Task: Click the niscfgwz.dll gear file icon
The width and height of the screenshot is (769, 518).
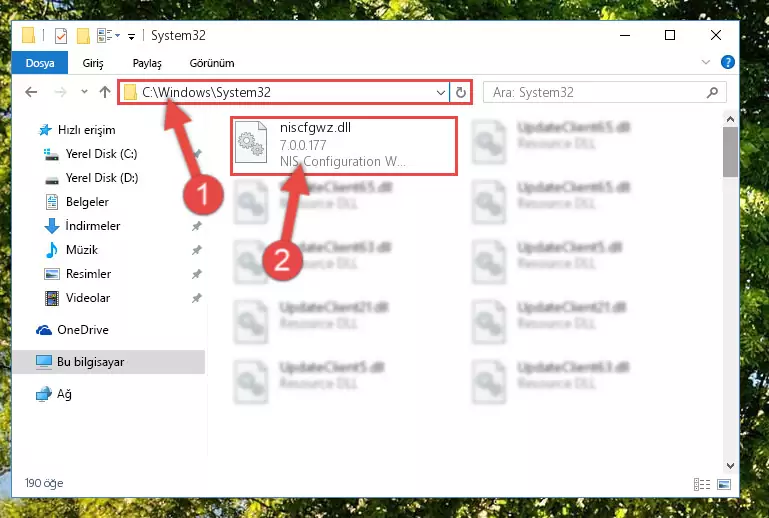Action: click(x=251, y=142)
